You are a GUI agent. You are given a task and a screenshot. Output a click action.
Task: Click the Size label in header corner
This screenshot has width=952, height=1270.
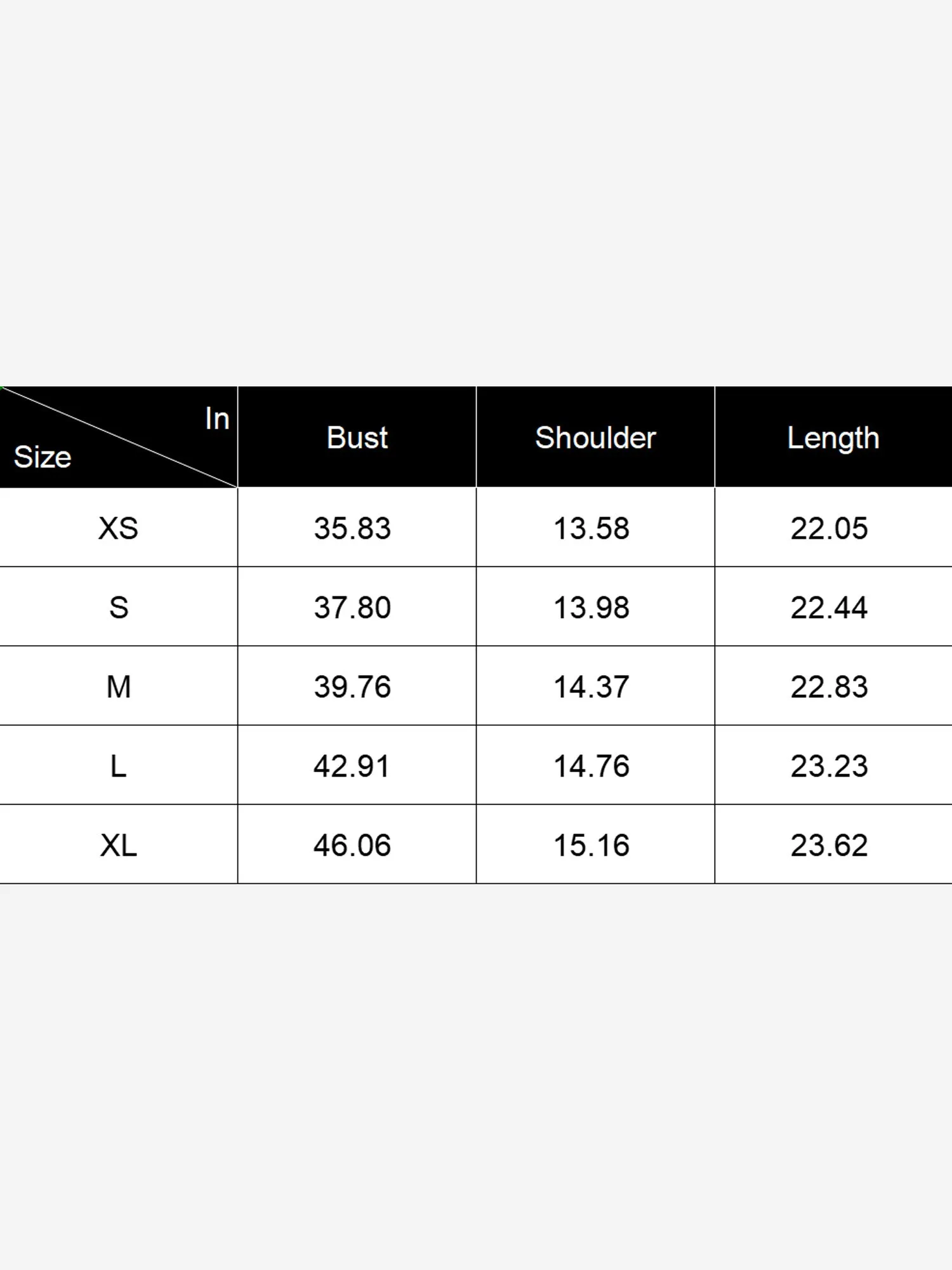click(43, 457)
